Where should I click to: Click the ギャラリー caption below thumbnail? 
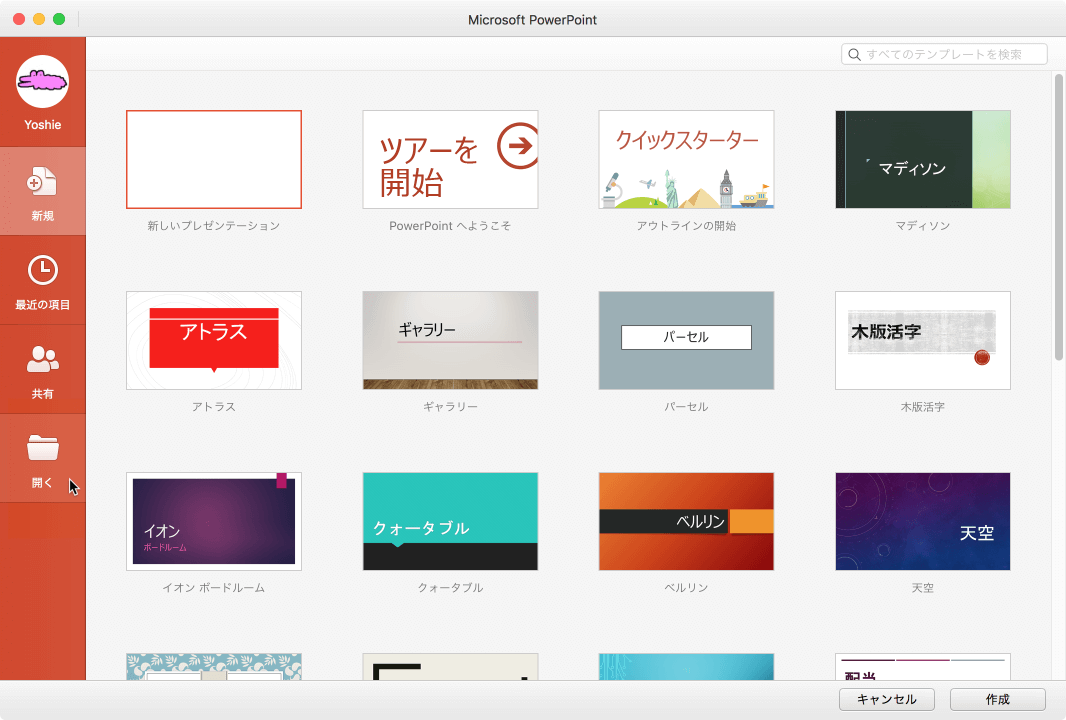450,407
